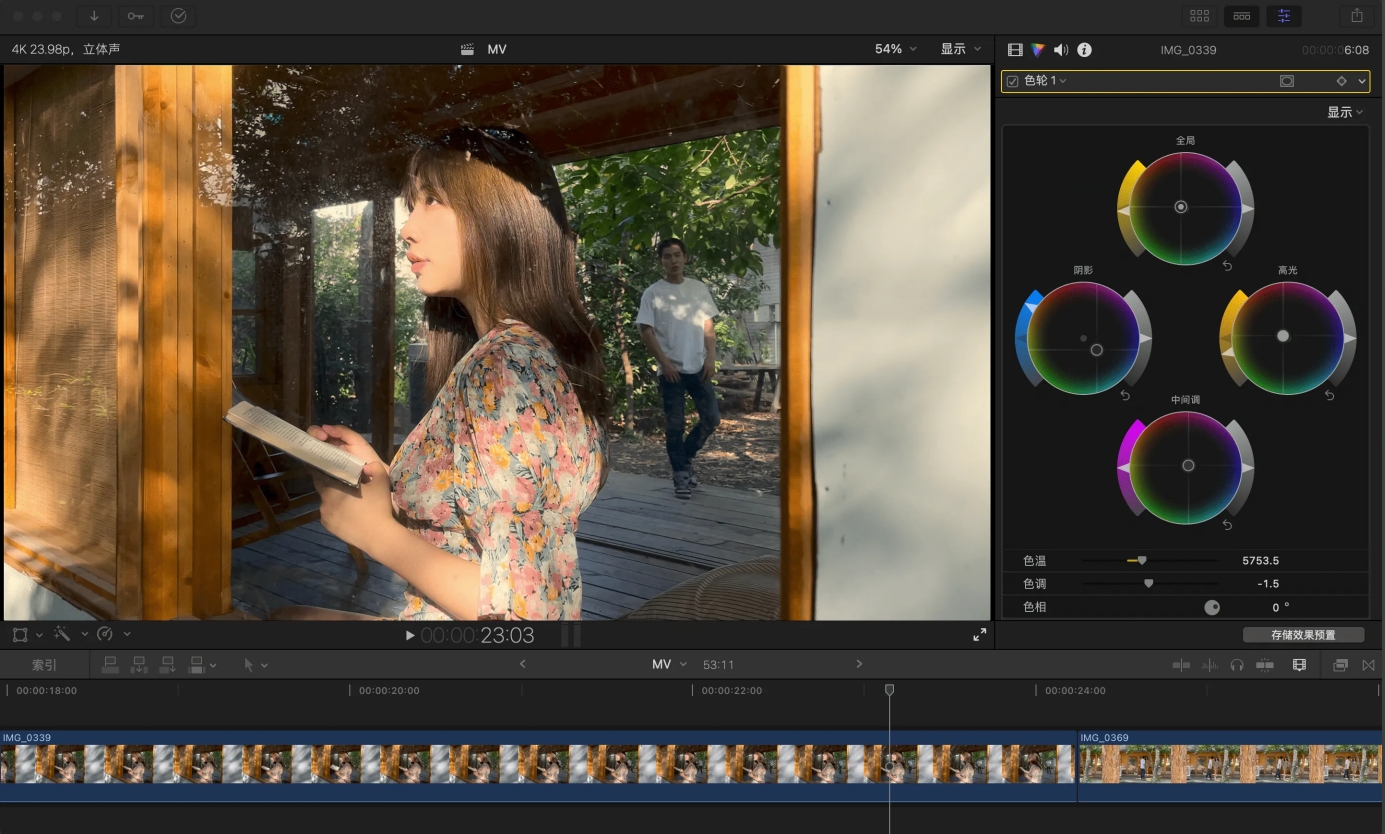Open the viewer 54% zoom dropdown
This screenshot has width=1385, height=834.
click(895, 49)
